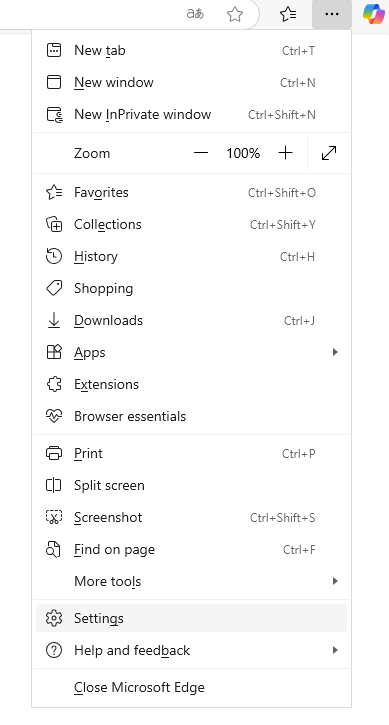Click the Extensions puzzle icon
Screen dimensions: 389x725
[54, 384]
